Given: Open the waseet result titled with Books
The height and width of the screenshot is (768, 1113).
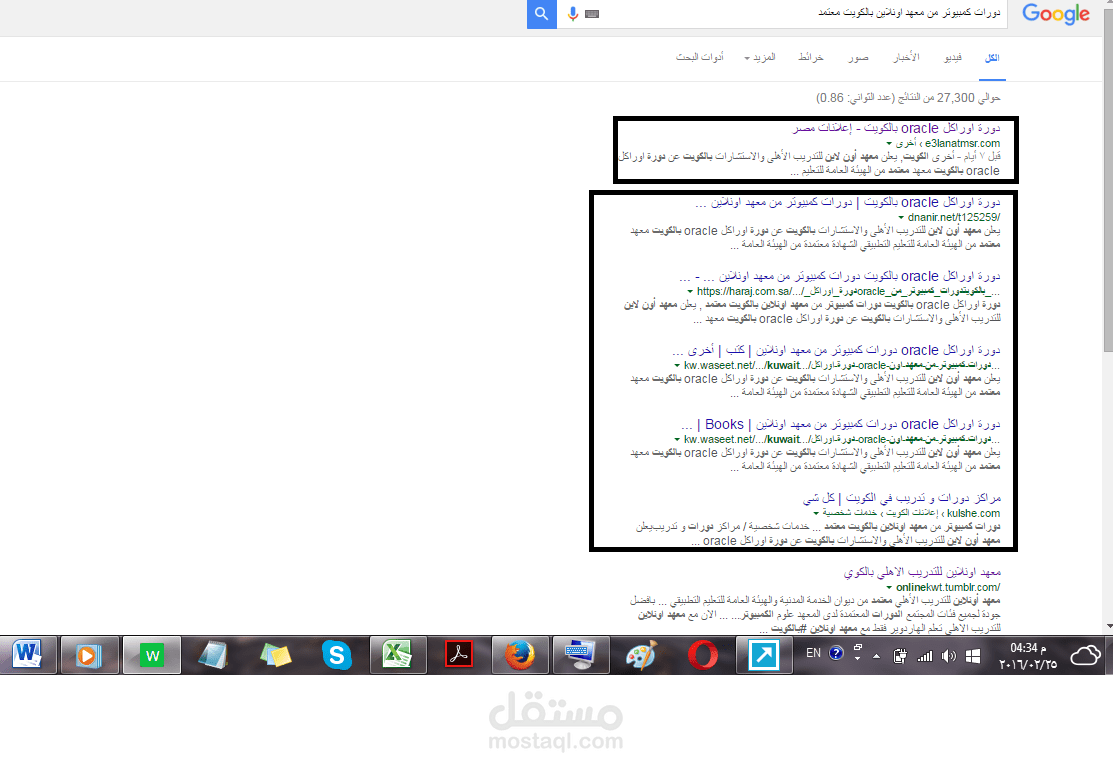Looking at the screenshot, I should tap(840, 424).
